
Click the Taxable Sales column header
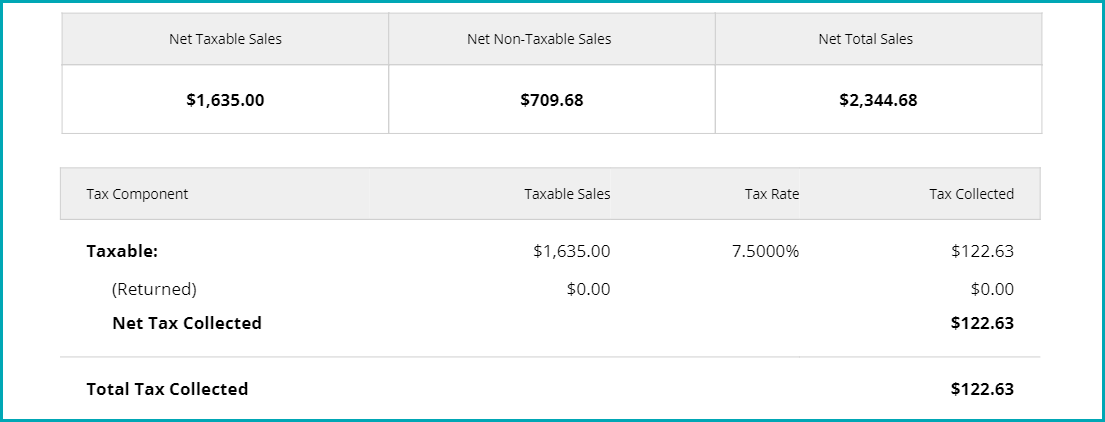tap(567, 194)
